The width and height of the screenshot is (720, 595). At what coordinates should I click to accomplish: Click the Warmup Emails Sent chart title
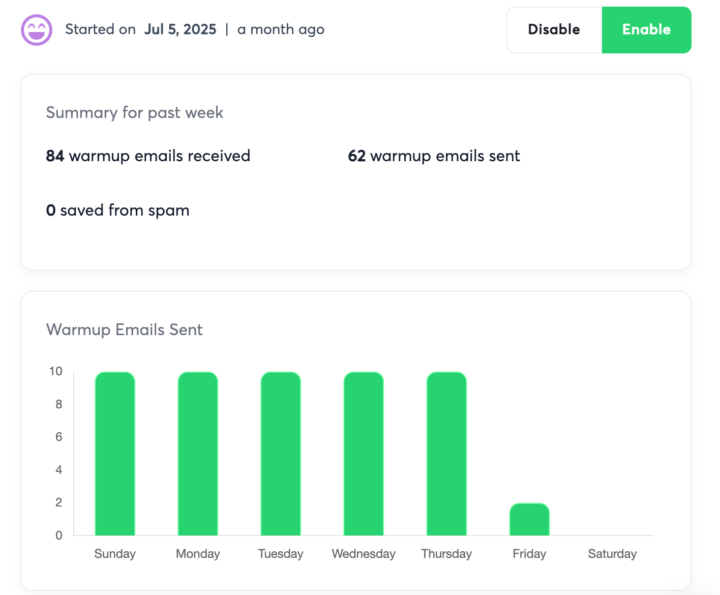click(124, 329)
